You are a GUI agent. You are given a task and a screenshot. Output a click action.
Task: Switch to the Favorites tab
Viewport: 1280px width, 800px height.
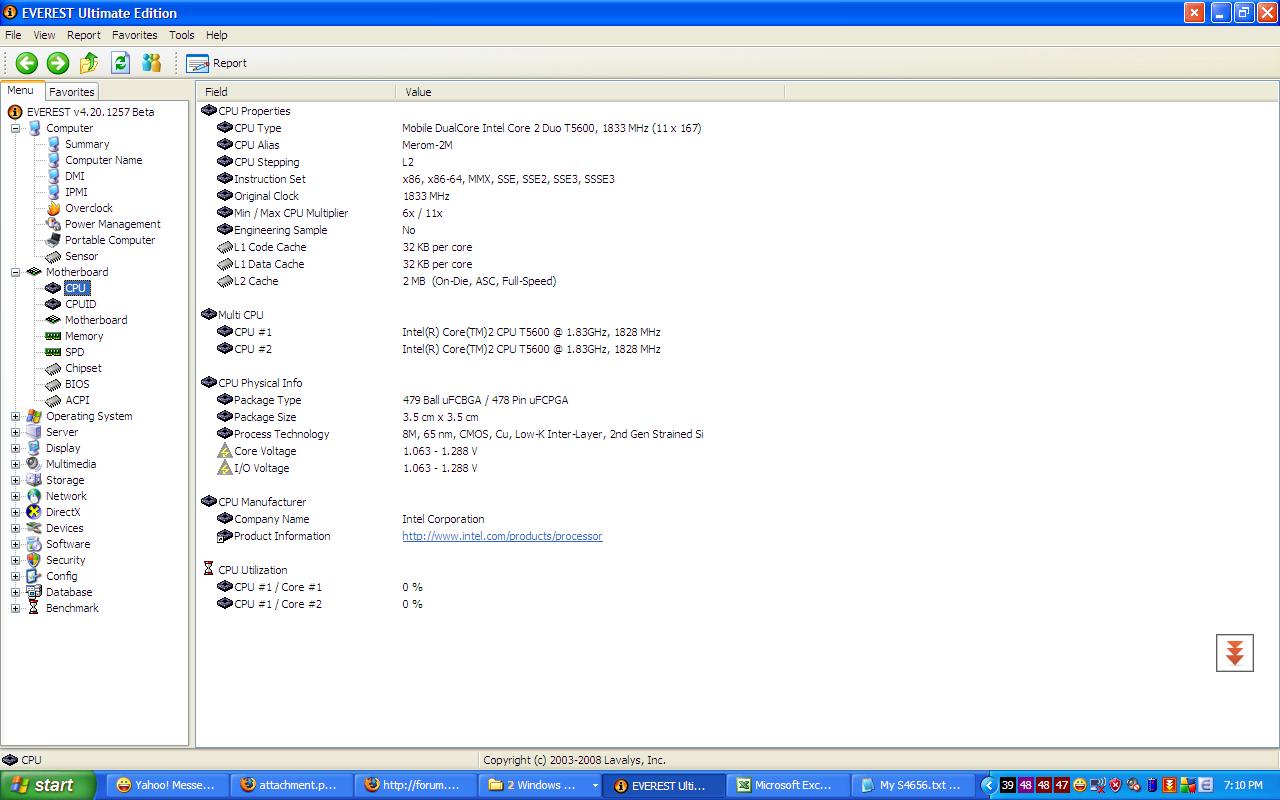click(x=72, y=91)
